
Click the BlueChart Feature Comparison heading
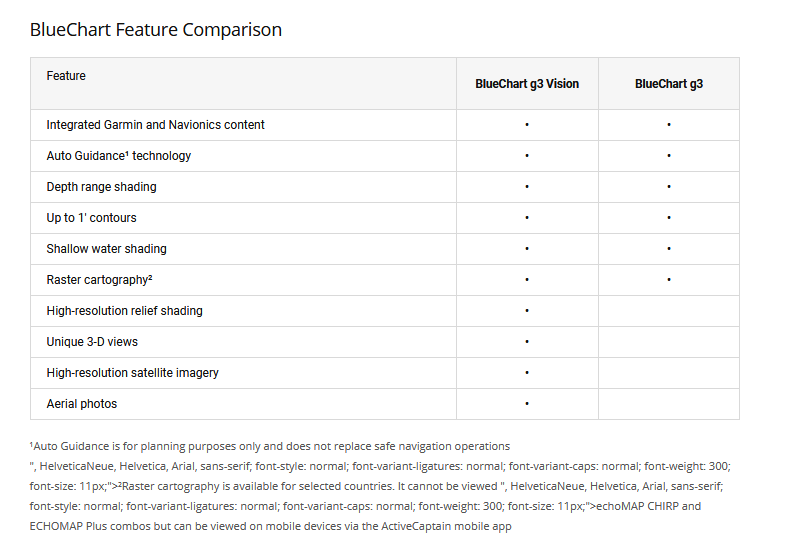156,30
